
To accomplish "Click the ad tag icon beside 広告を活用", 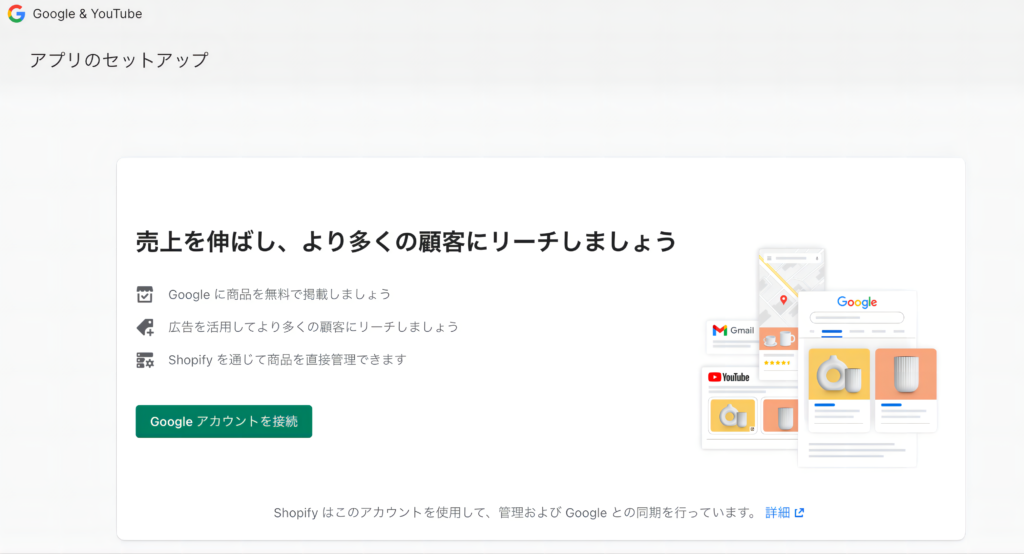I will click(145, 327).
